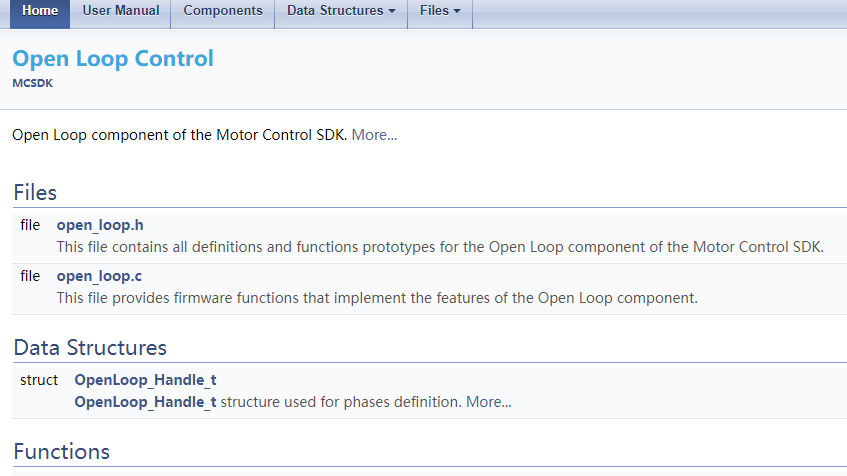Go to the Components tab

coord(223,11)
